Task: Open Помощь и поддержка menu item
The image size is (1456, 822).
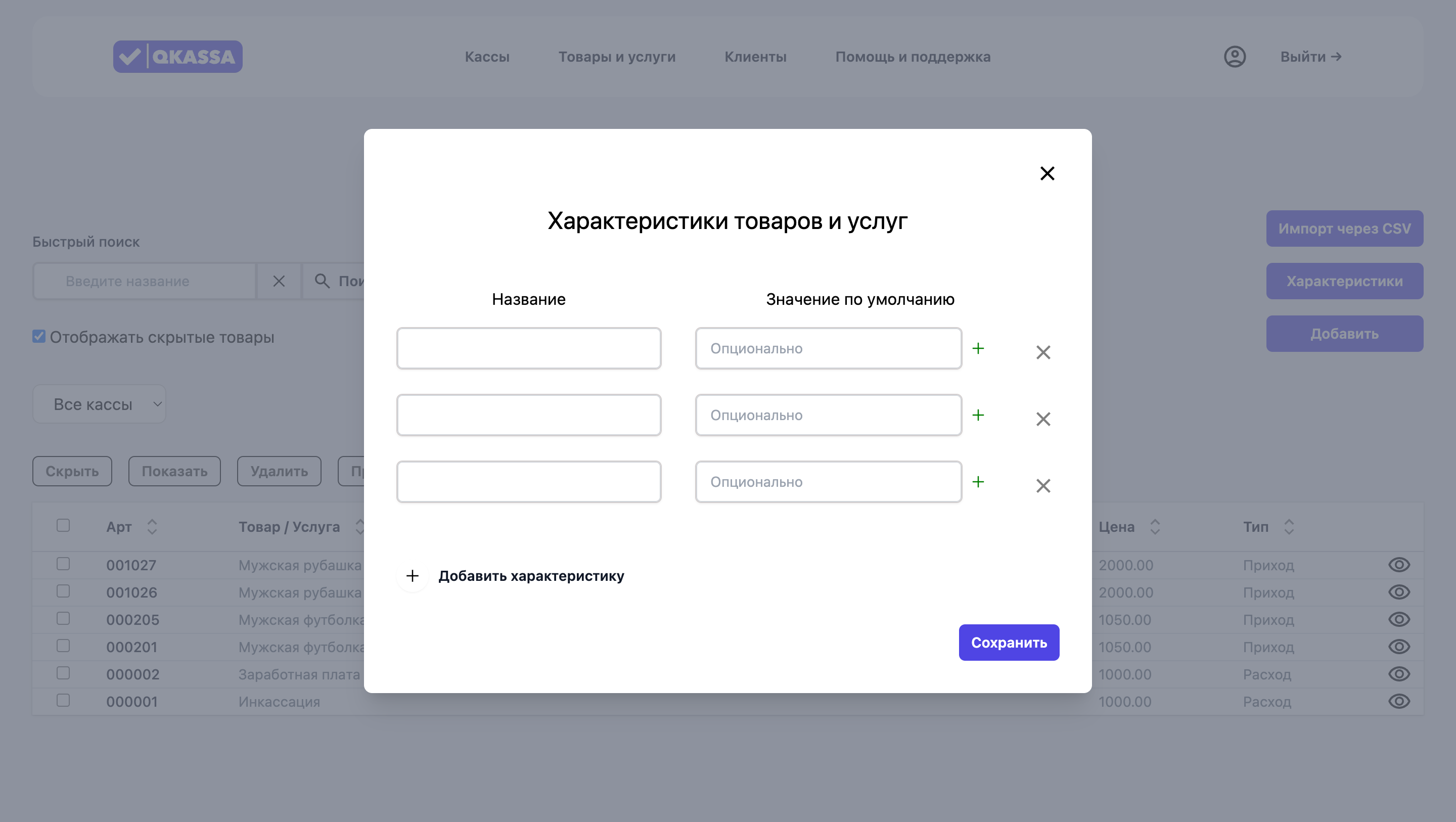Action: 913,57
